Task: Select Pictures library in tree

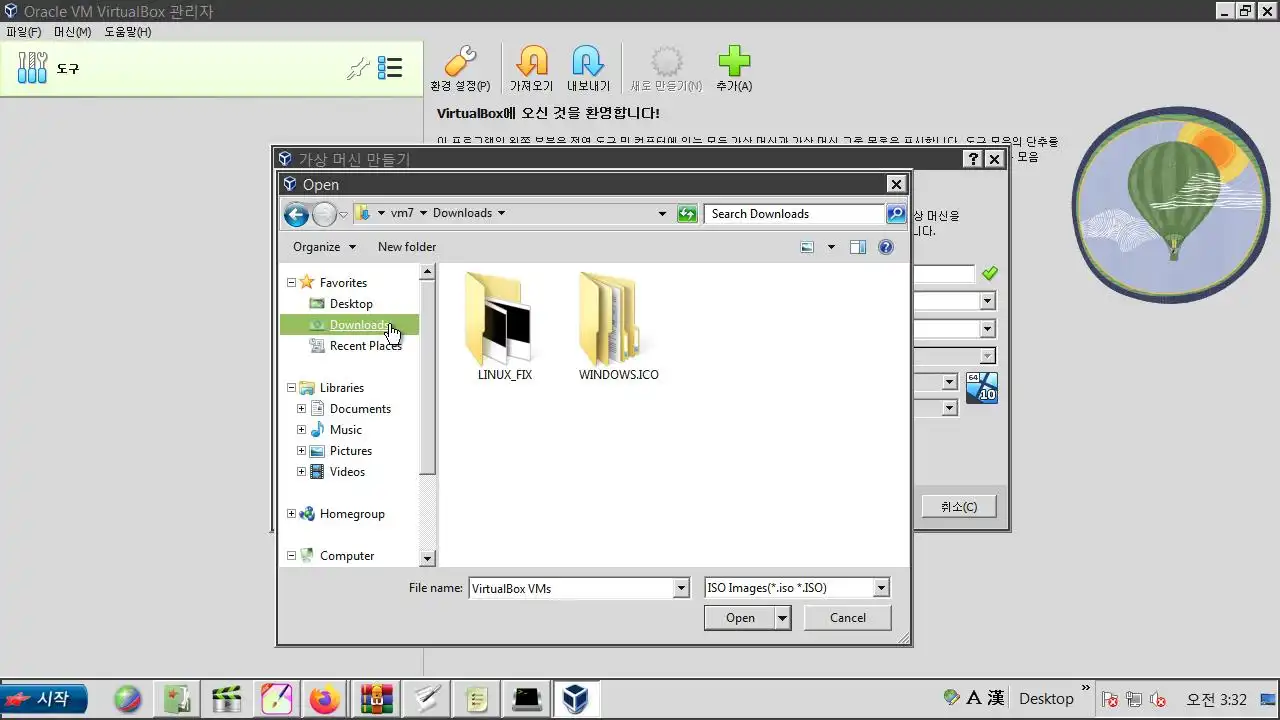Action: point(351,451)
